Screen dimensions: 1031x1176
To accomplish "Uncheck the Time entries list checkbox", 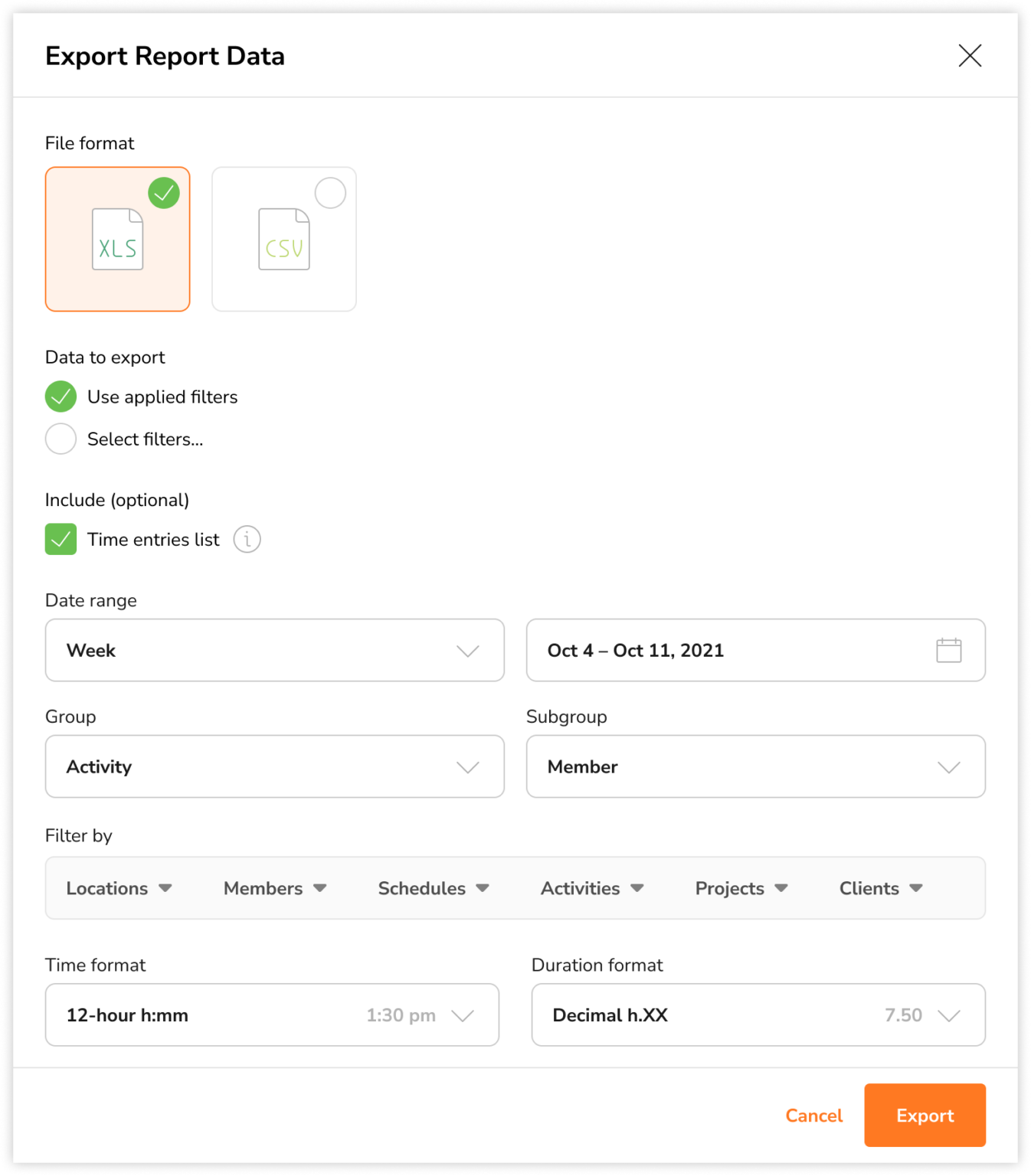I will point(61,539).
